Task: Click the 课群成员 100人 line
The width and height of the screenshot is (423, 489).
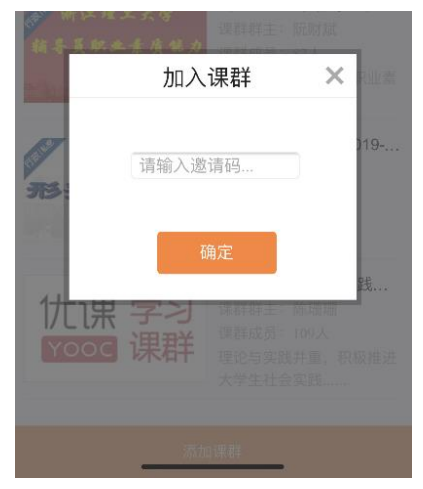Action: [273, 333]
